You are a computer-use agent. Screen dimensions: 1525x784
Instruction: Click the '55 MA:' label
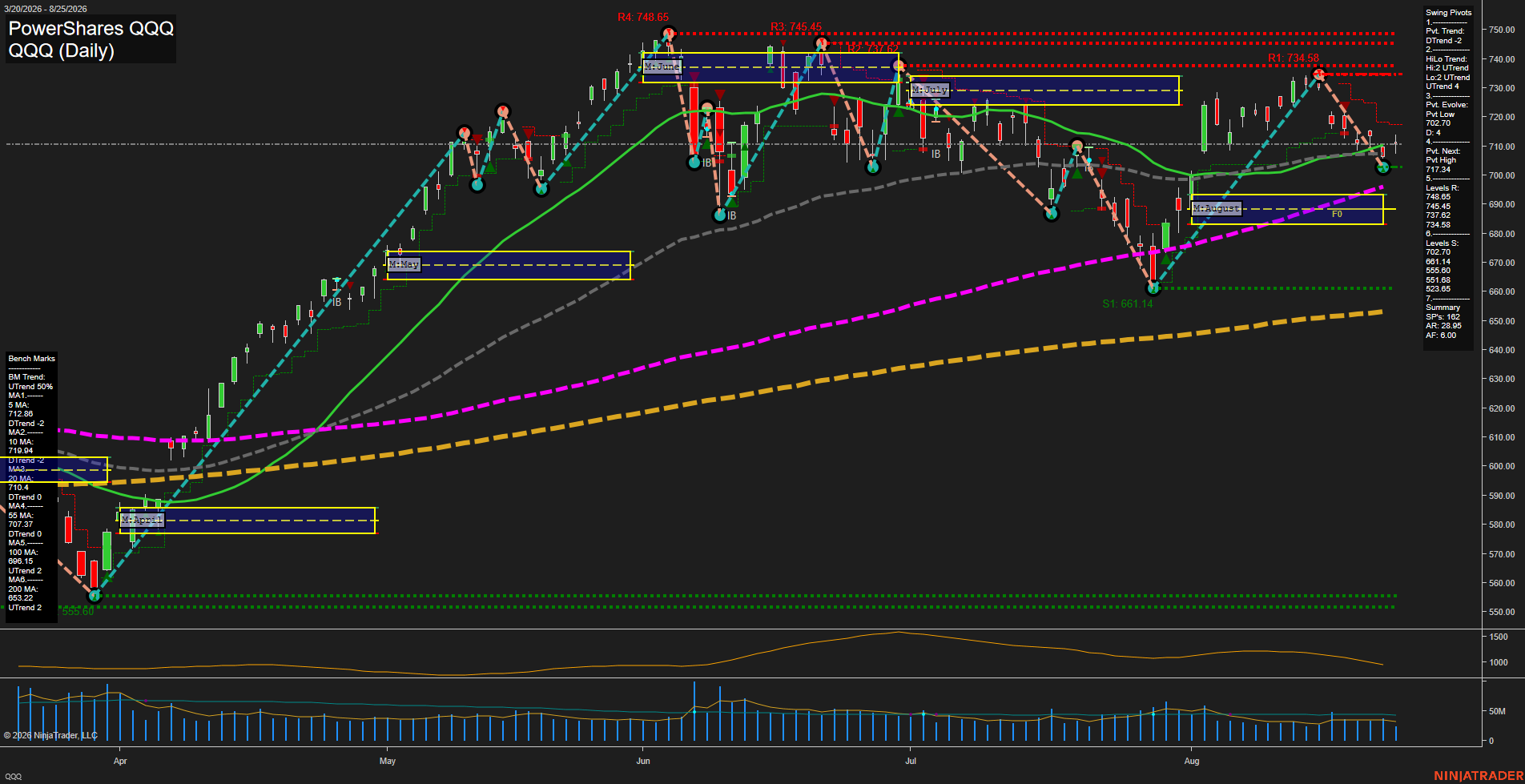click(x=21, y=516)
